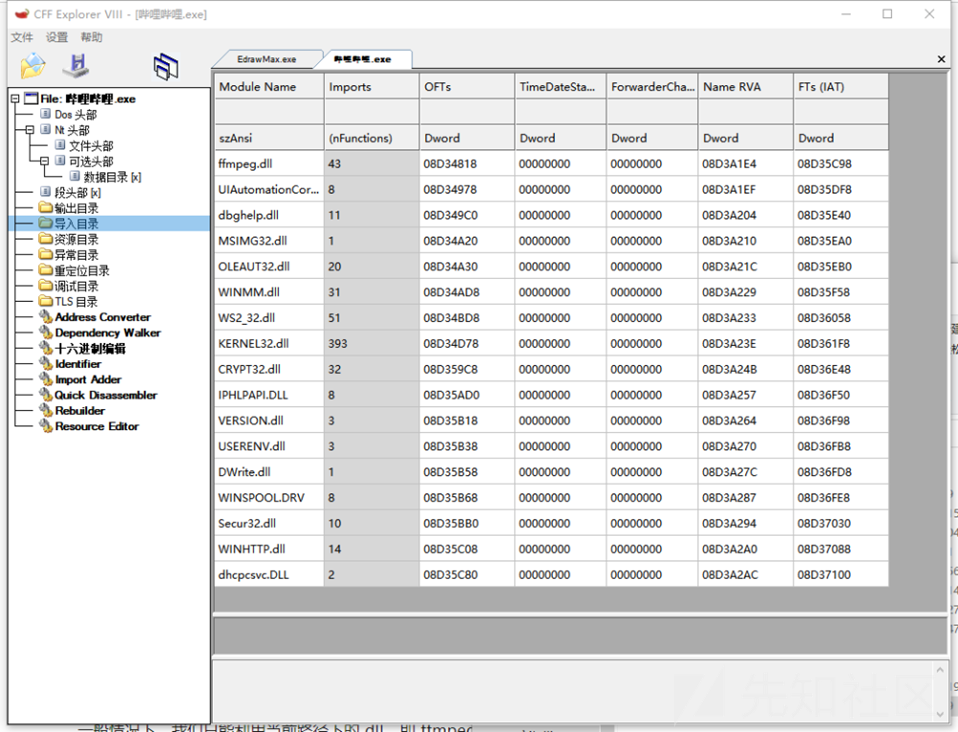
Task: Switch to the EdrawMax.exe tab
Action: [x=266, y=59]
